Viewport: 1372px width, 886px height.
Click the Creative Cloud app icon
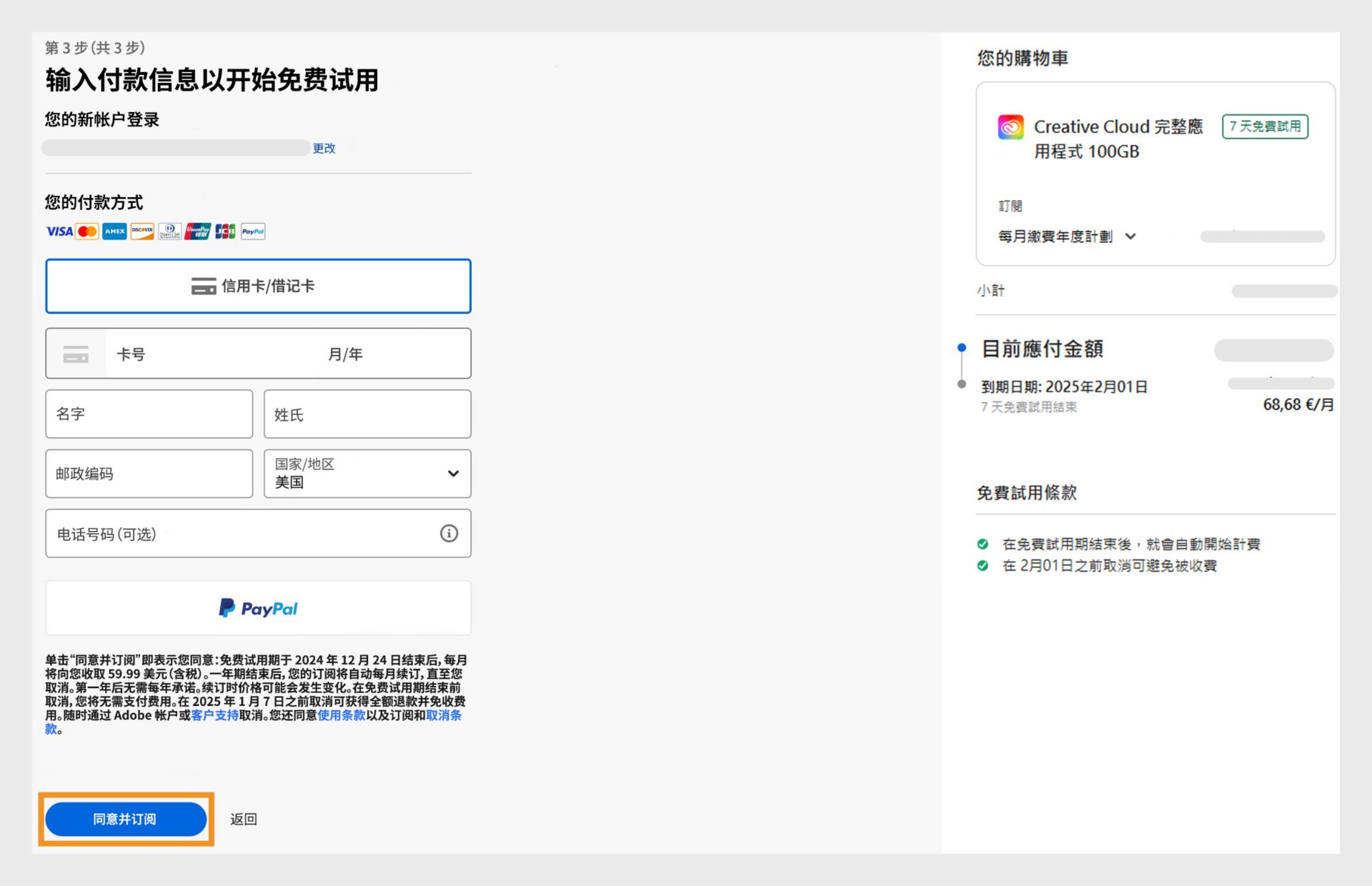1010,127
